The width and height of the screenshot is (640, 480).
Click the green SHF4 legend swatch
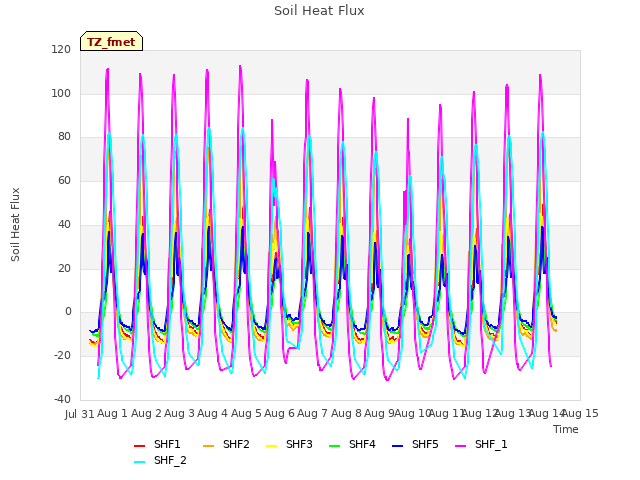click(334, 446)
